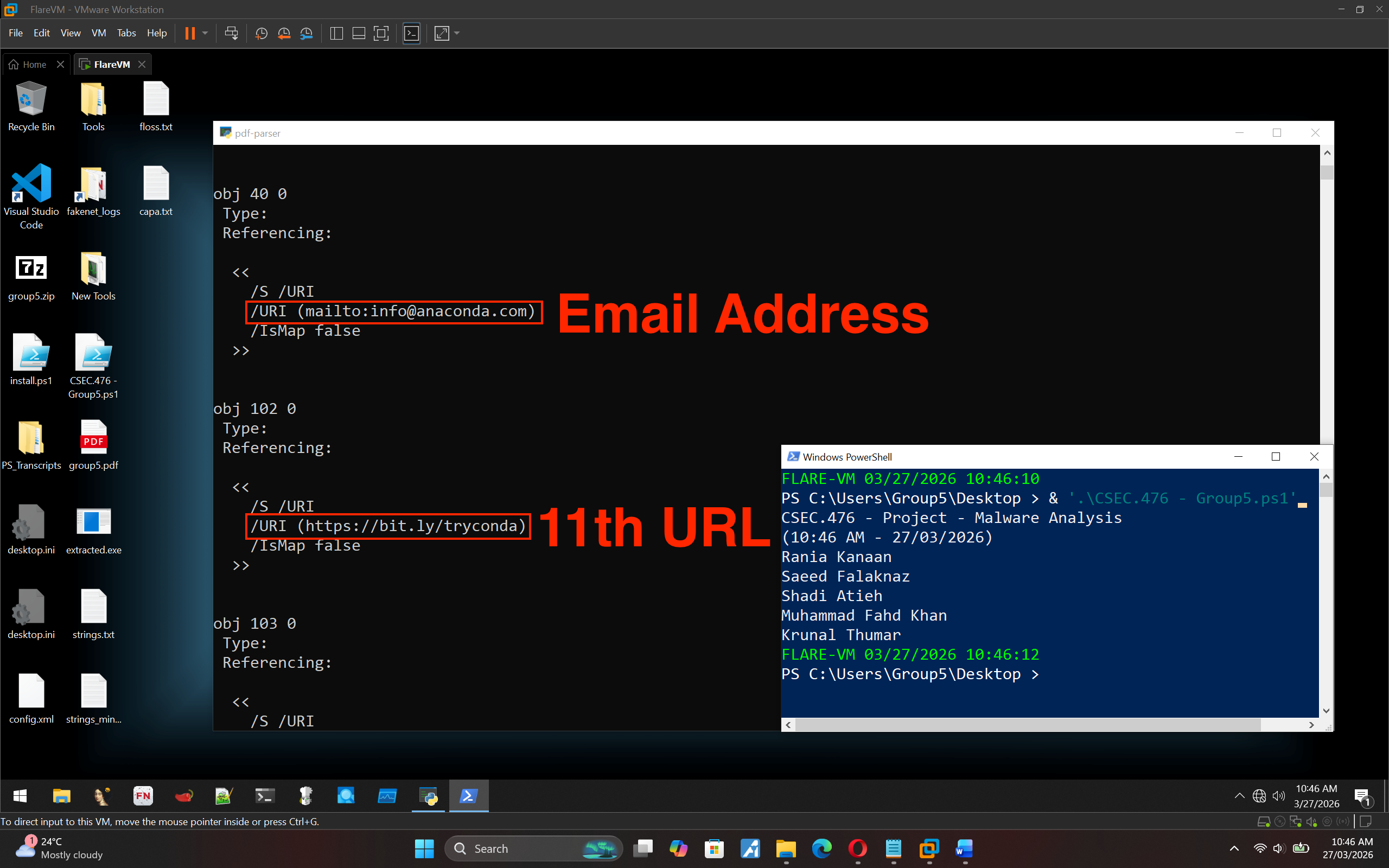Image resolution: width=1389 pixels, height=868 pixels.
Task: Revert to previous snapshot icon
Action: [284, 33]
